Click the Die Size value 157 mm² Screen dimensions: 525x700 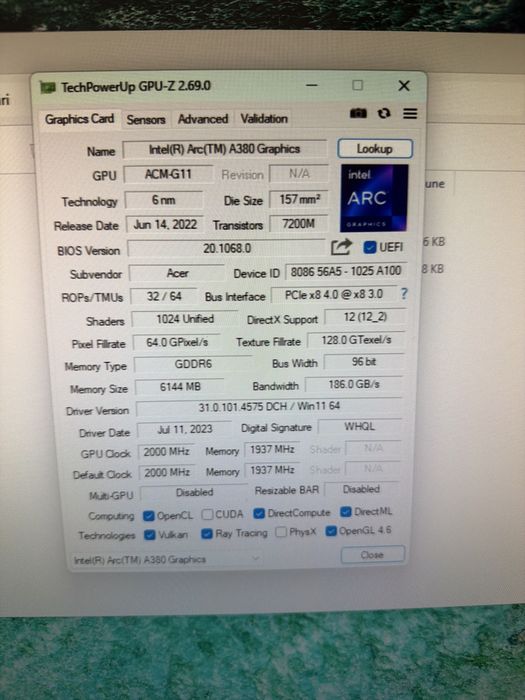pyautogui.click(x=299, y=199)
